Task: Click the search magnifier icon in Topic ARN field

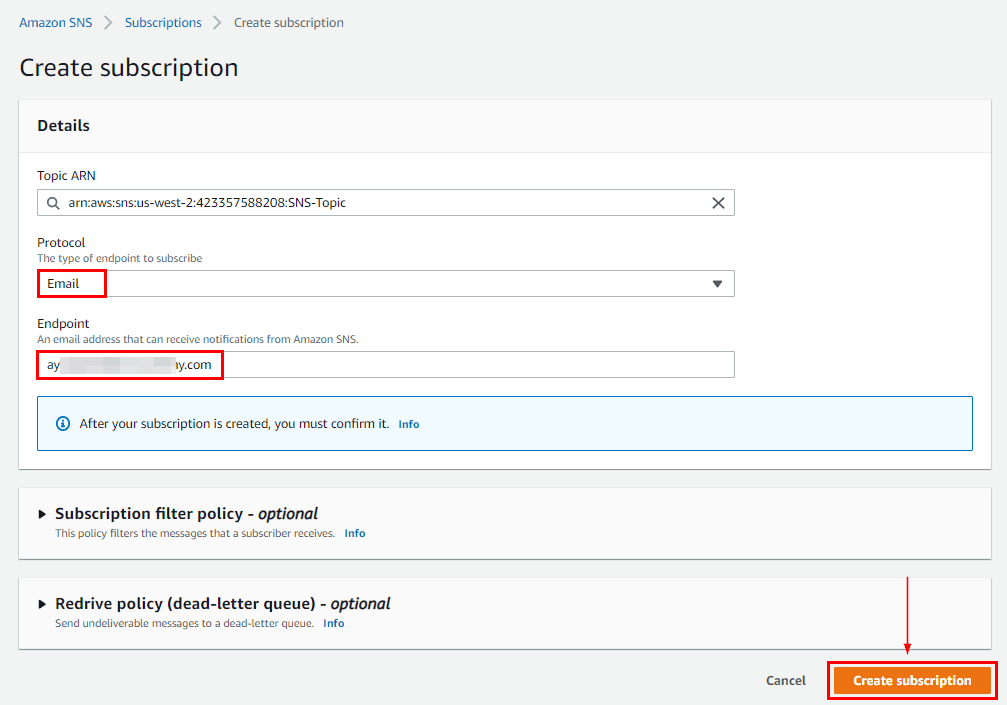Action: click(54, 203)
